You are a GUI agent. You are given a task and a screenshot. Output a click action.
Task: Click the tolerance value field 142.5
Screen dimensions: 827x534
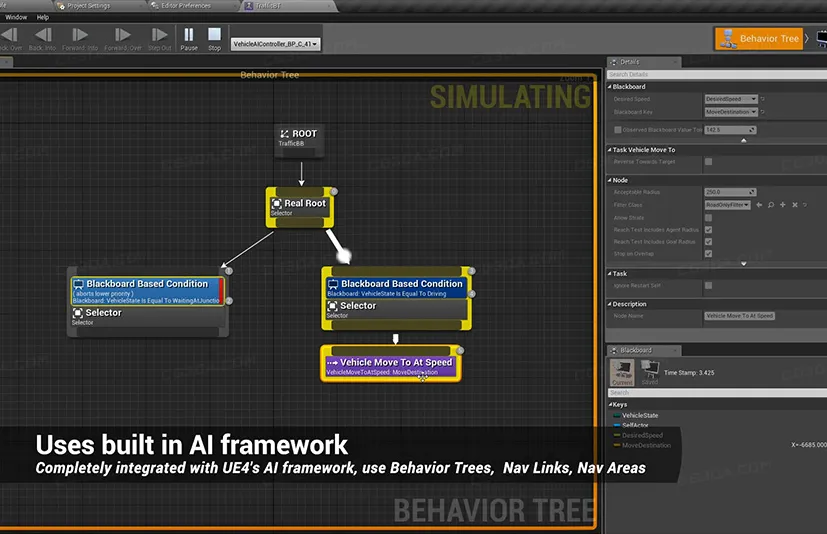730,130
